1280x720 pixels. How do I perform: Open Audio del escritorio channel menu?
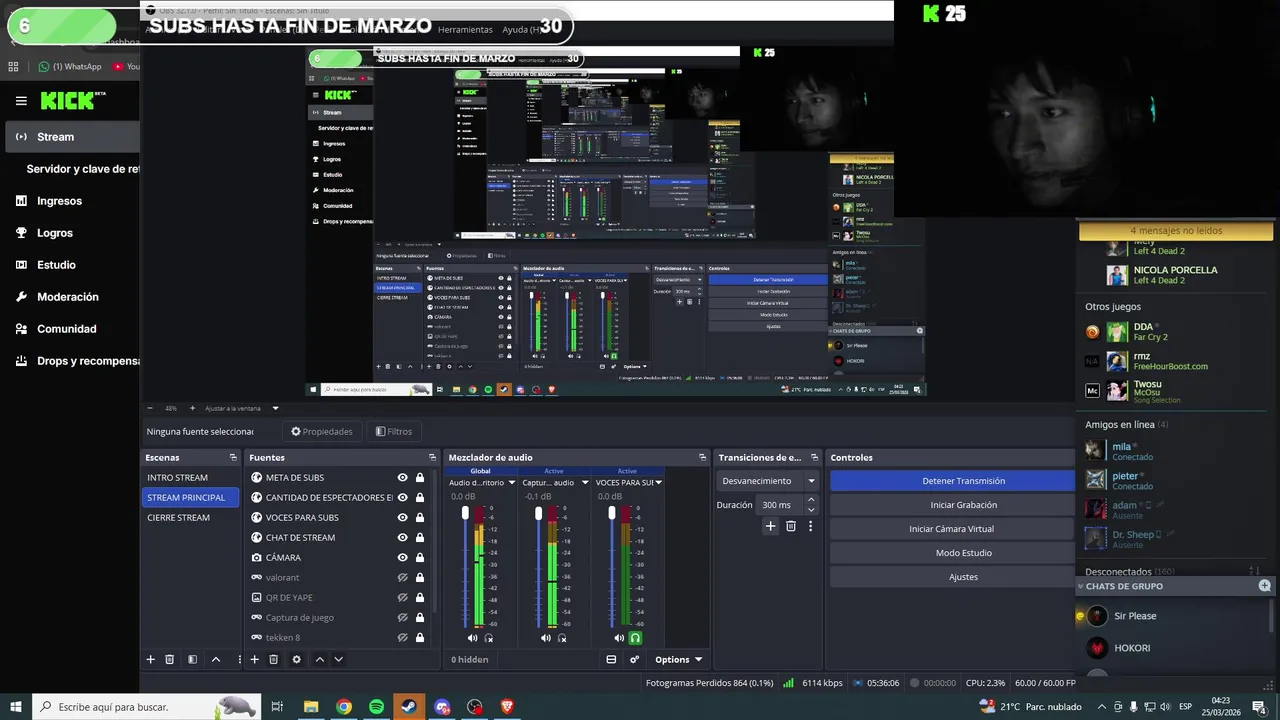511,483
